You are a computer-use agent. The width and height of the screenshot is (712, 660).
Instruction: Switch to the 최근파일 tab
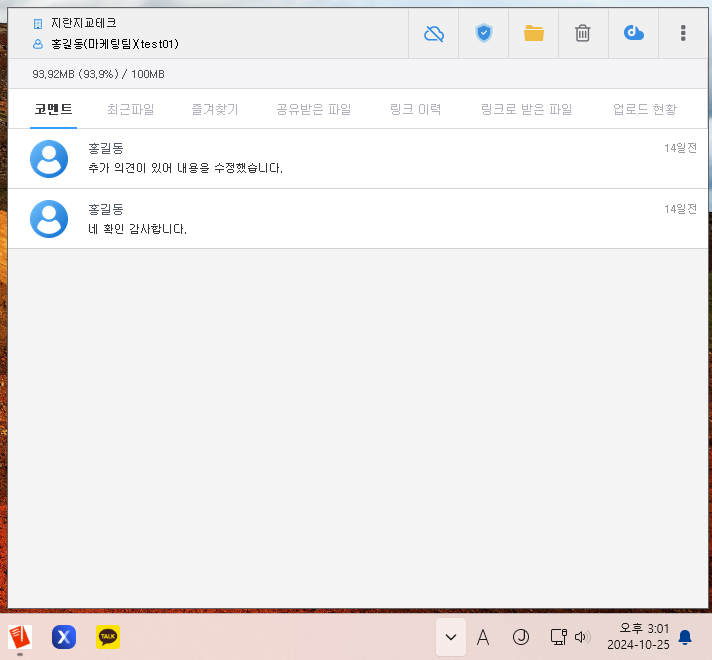point(130,109)
